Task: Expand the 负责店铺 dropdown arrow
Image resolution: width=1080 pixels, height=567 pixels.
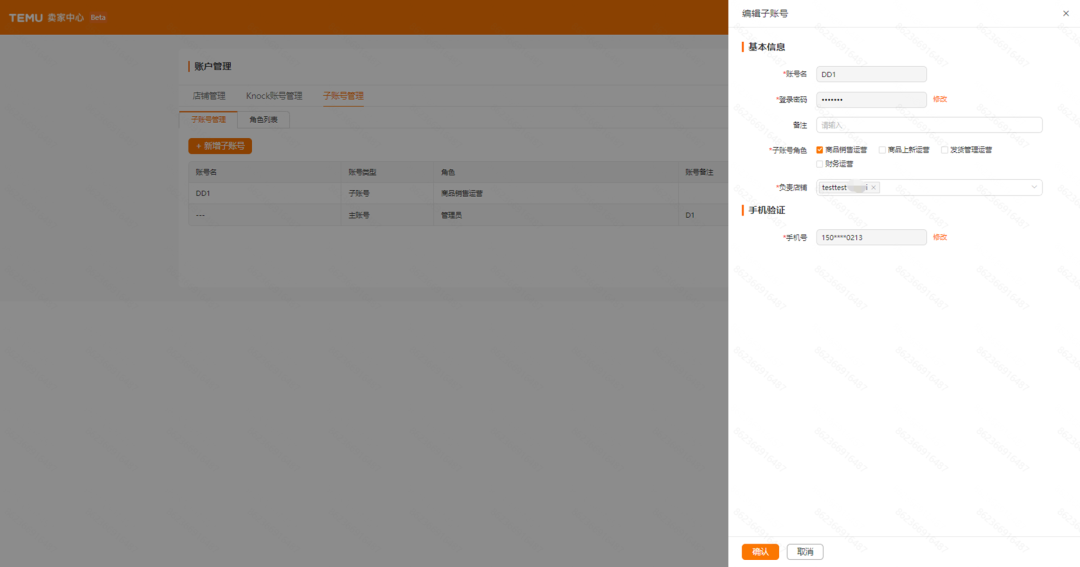Action: [1033, 187]
